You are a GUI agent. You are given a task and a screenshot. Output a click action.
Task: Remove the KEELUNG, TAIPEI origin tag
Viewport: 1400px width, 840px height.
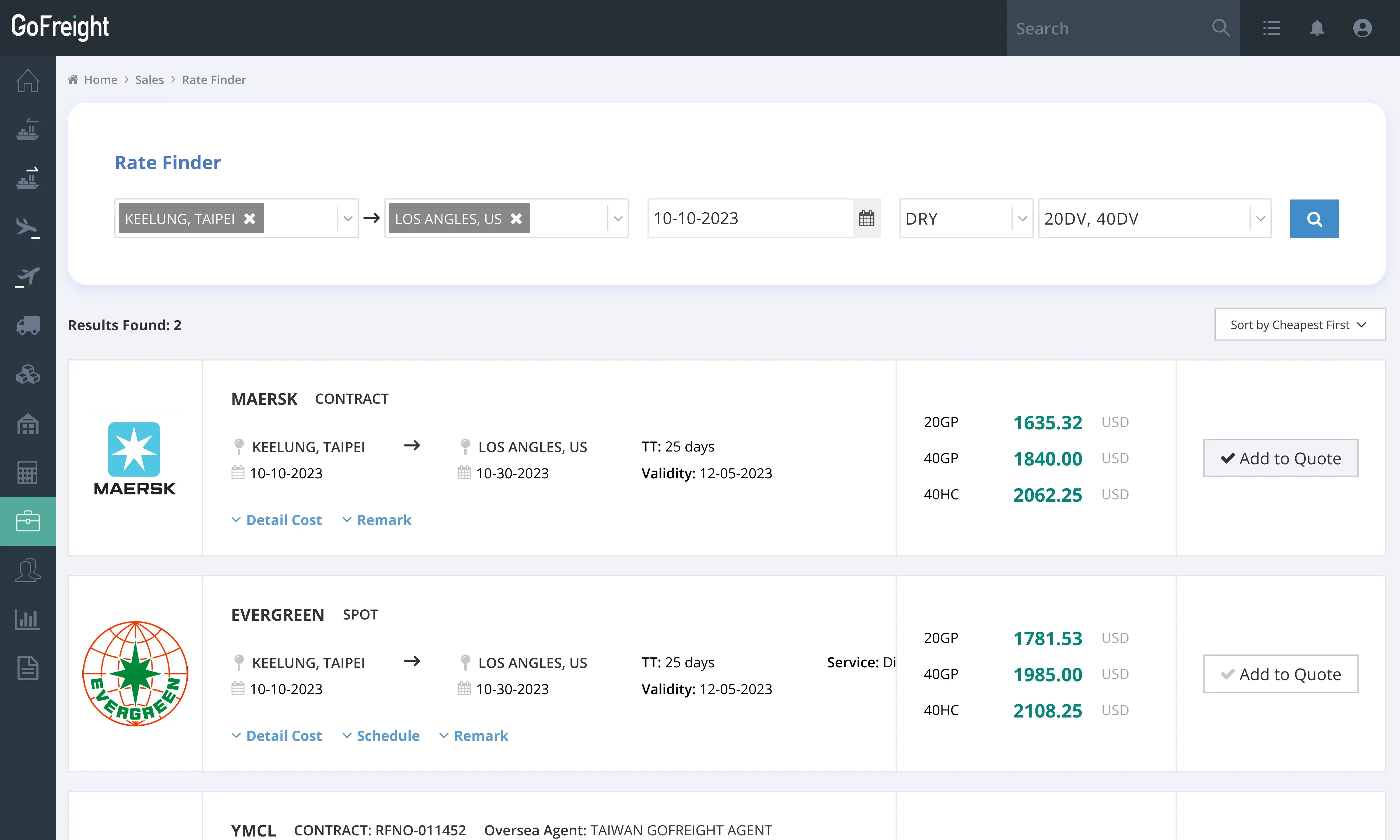(x=250, y=218)
